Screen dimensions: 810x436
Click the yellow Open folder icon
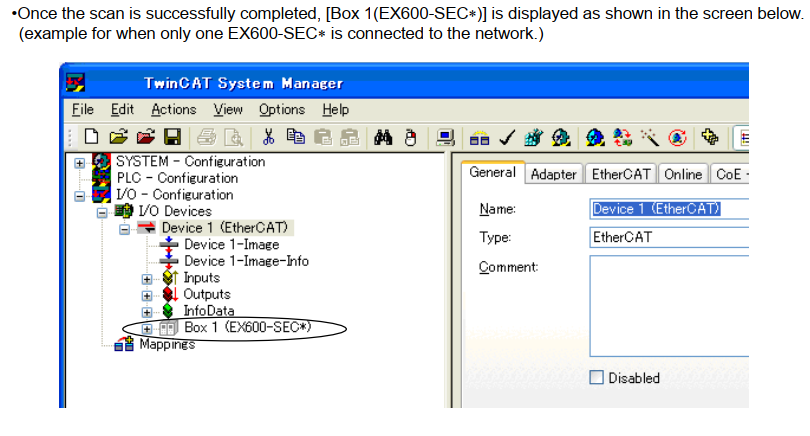coord(118,137)
